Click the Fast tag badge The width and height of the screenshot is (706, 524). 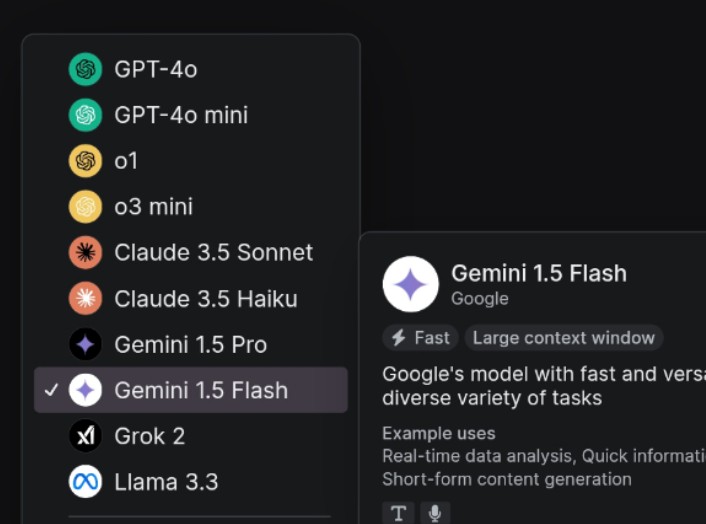421,338
